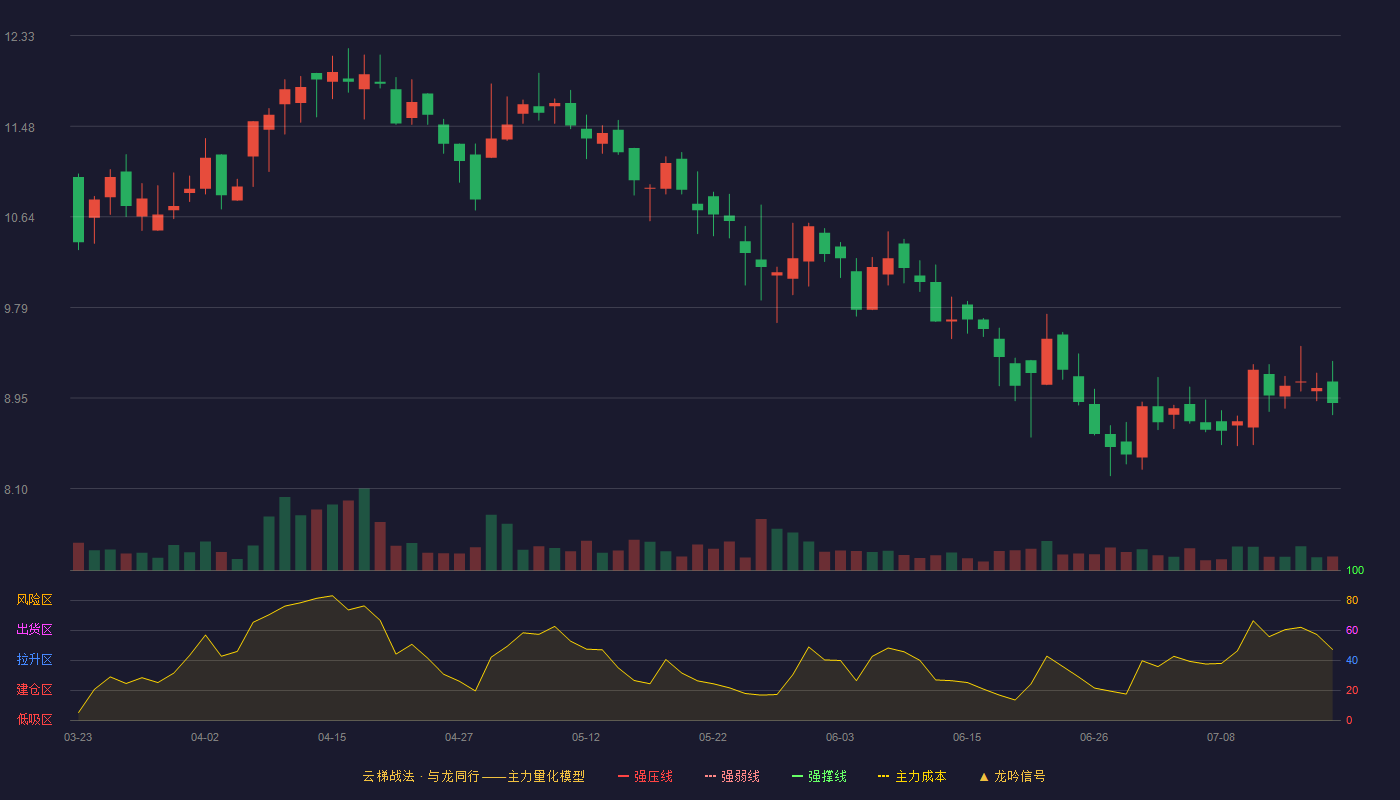The width and height of the screenshot is (1400, 800).
Task: Click the 07-08 date label
Action: [1221, 737]
